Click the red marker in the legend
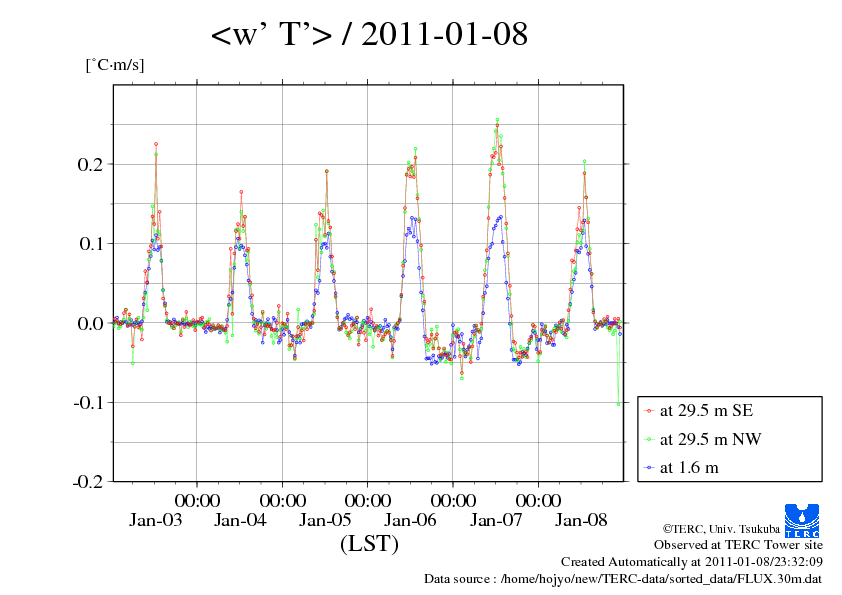 [649, 411]
